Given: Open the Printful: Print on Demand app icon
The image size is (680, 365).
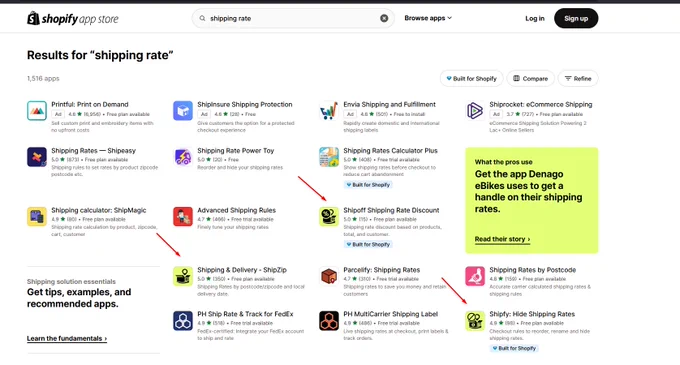Looking at the screenshot, I should pyautogui.click(x=37, y=111).
